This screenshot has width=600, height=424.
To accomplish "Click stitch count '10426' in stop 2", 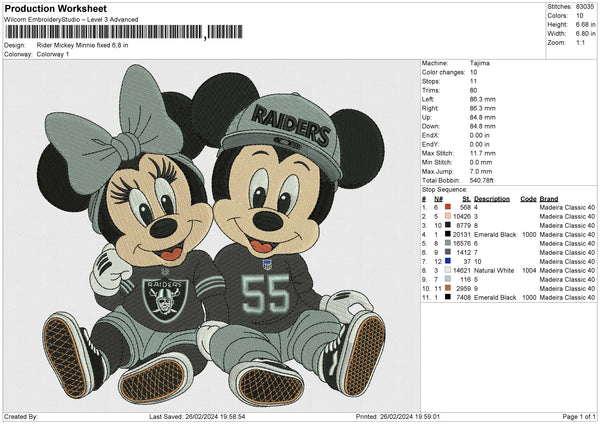I will coord(462,217).
